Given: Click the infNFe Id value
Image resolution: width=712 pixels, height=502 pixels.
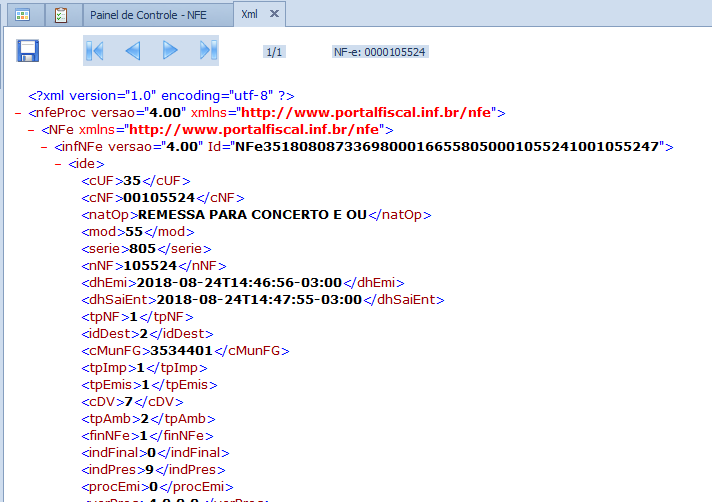Looking at the screenshot, I should pos(447,147).
